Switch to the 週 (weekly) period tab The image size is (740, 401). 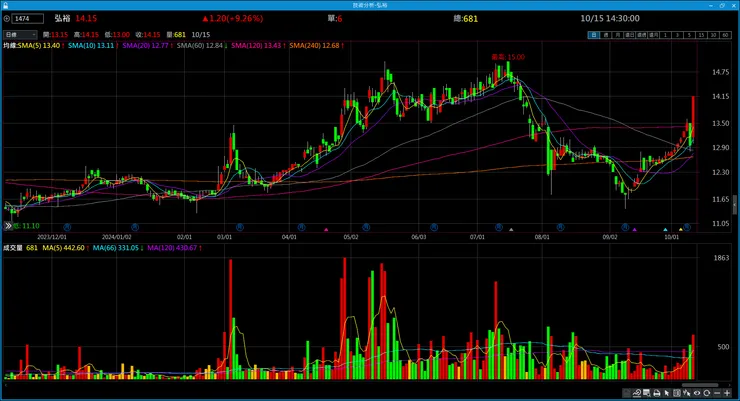click(606, 35)
